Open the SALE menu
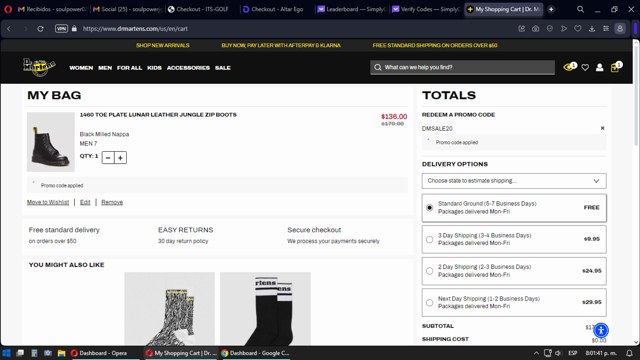This screenshot has height=360, width=640. tap(223, 68)
